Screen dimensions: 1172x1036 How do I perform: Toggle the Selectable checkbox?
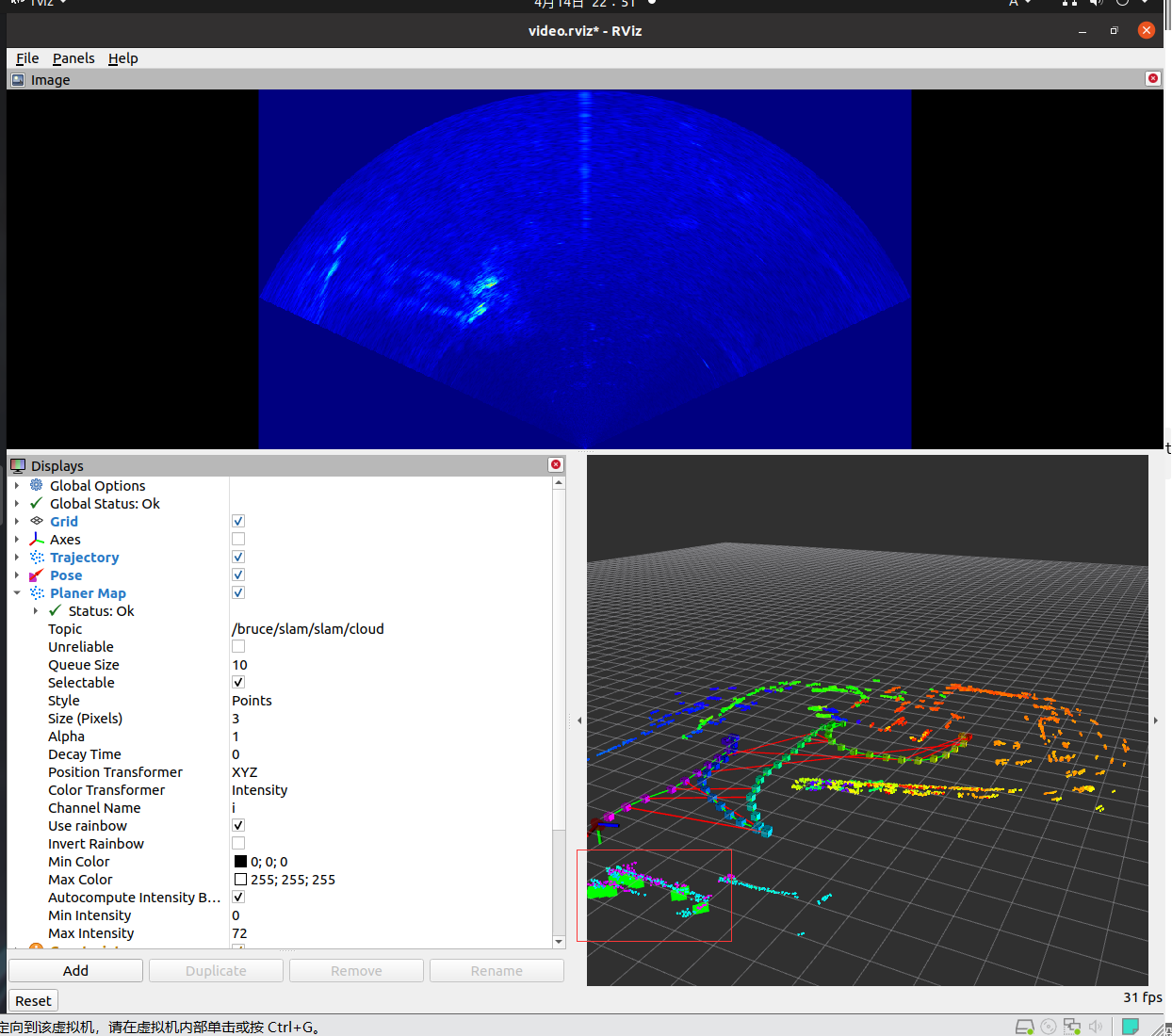(x=238, y=682)
